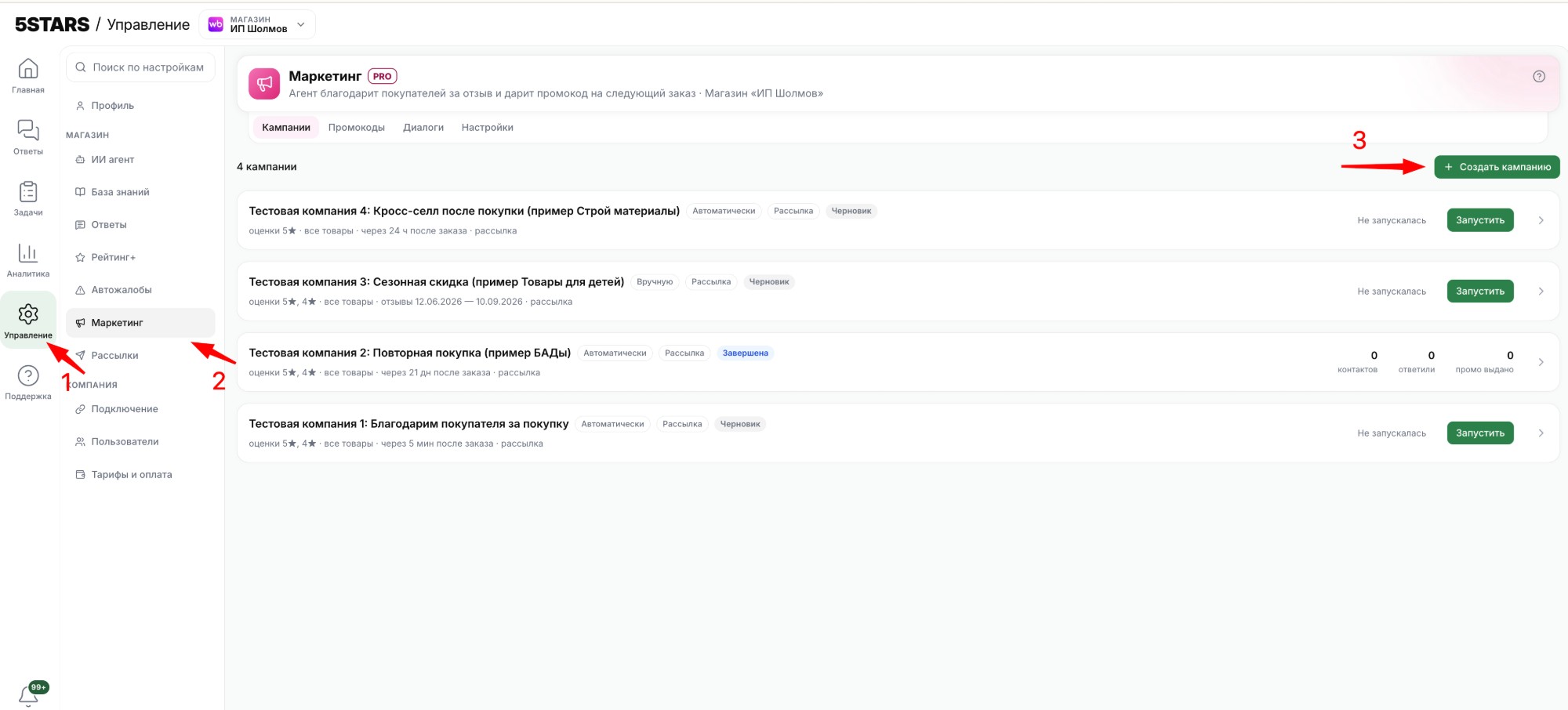Open the Ответы item in the settings sidebar
The height and width of the screenshot is (710, 1568).
tap(140, 225)
